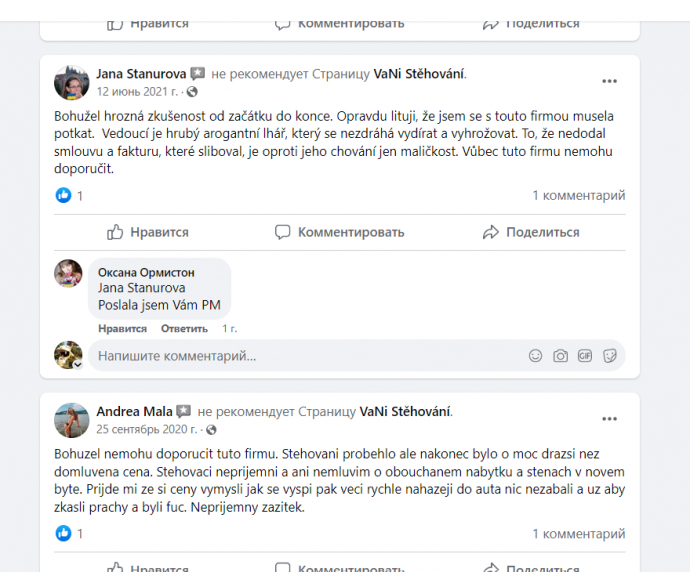Insert an emoji in the comment box

click(535, 356)
